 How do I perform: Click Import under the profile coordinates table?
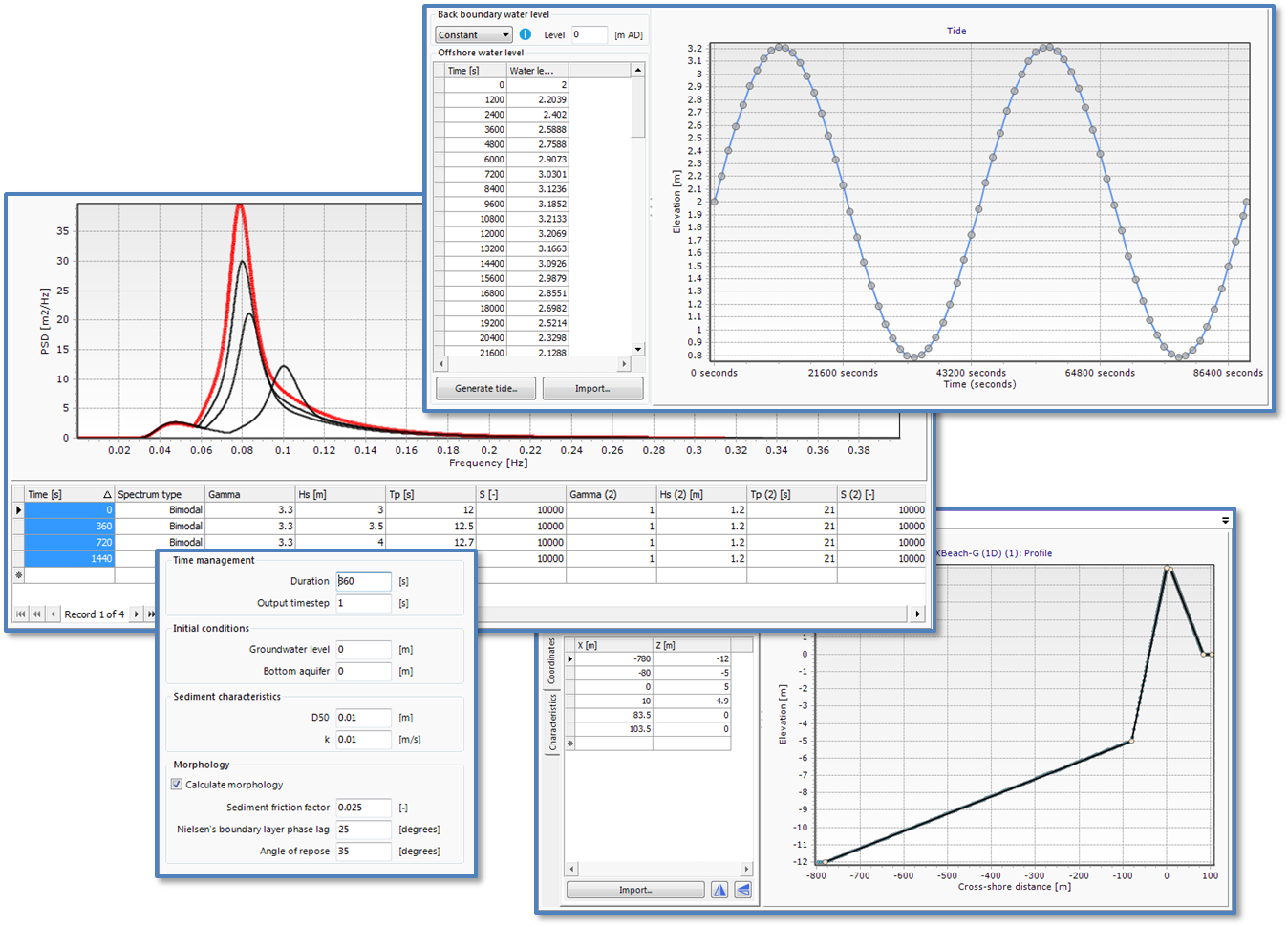pos(635,890)
